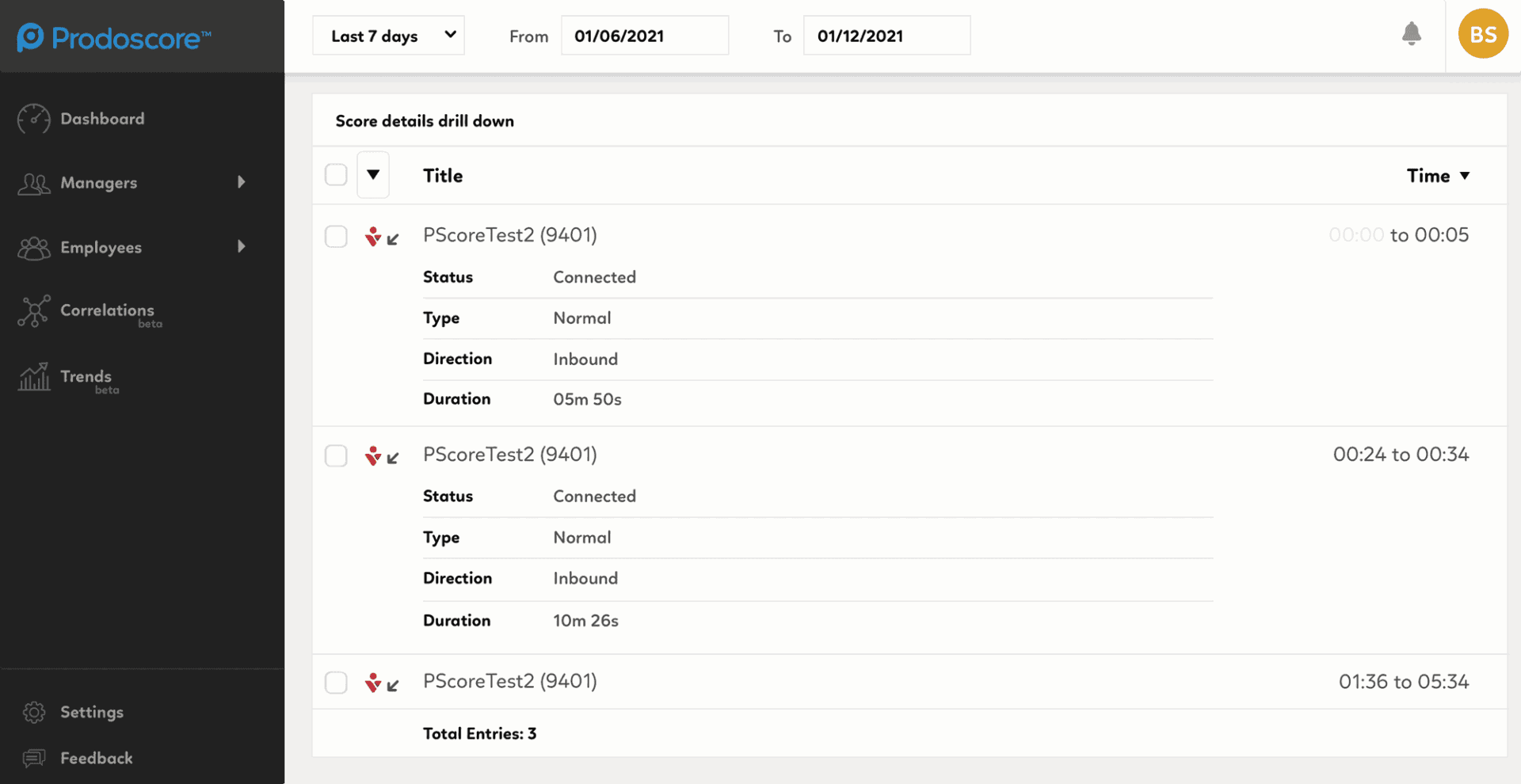Screen dimensions: 1521x784
Task: Open the Last 7 days range dropdown
Action: pos(388,36)
